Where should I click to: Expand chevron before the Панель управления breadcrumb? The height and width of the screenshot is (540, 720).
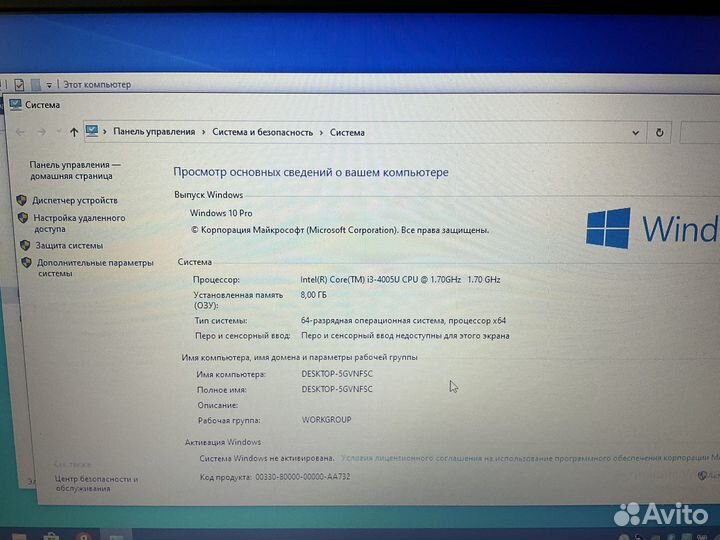[x=105, y=132]
